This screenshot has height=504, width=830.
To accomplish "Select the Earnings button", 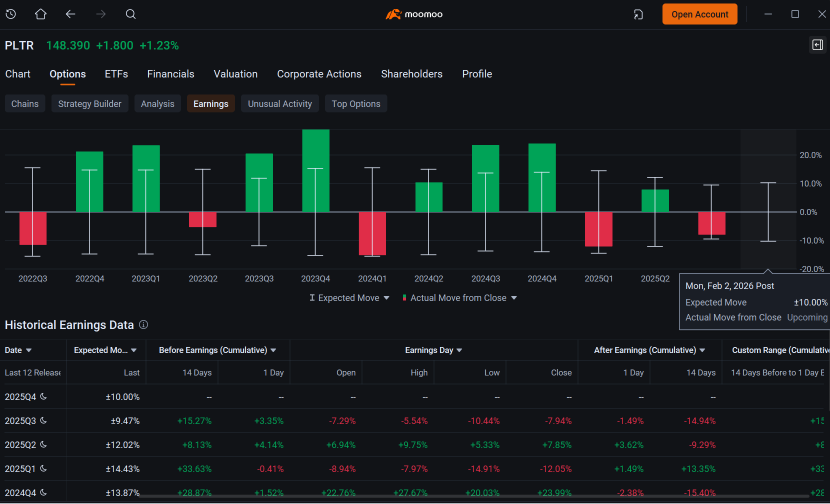I will pos(211,104).
